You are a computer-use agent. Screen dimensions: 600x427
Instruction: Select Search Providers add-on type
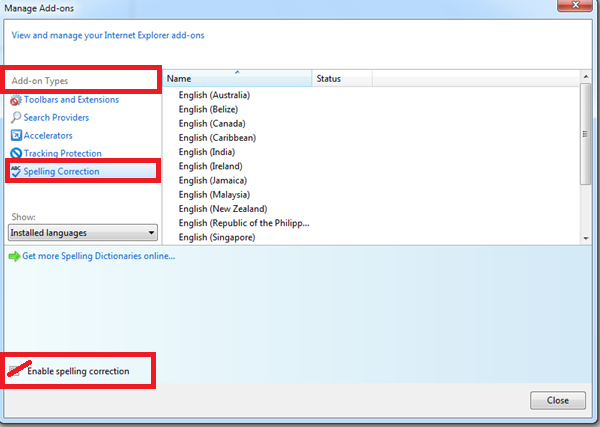tap(56, 118)
